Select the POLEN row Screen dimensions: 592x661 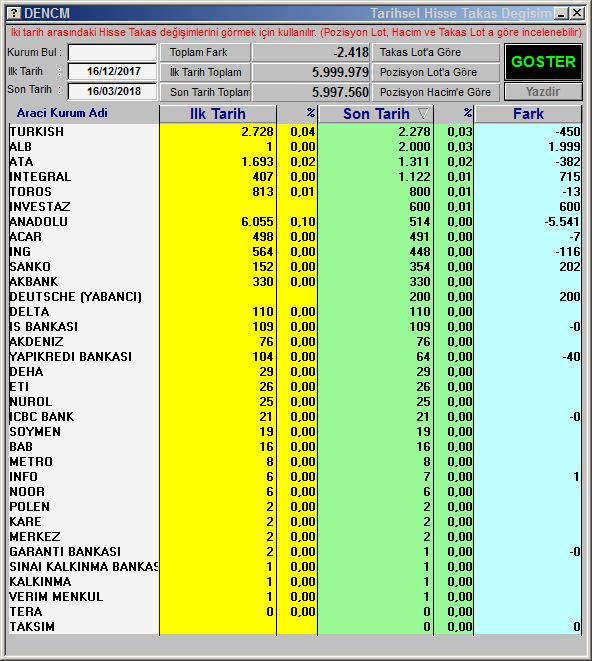click(x=295, y=507)
